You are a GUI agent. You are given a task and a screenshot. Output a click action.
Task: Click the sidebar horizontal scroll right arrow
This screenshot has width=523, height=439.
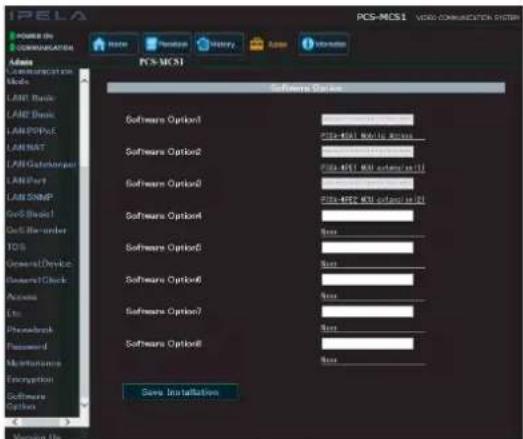click(67, 422)
